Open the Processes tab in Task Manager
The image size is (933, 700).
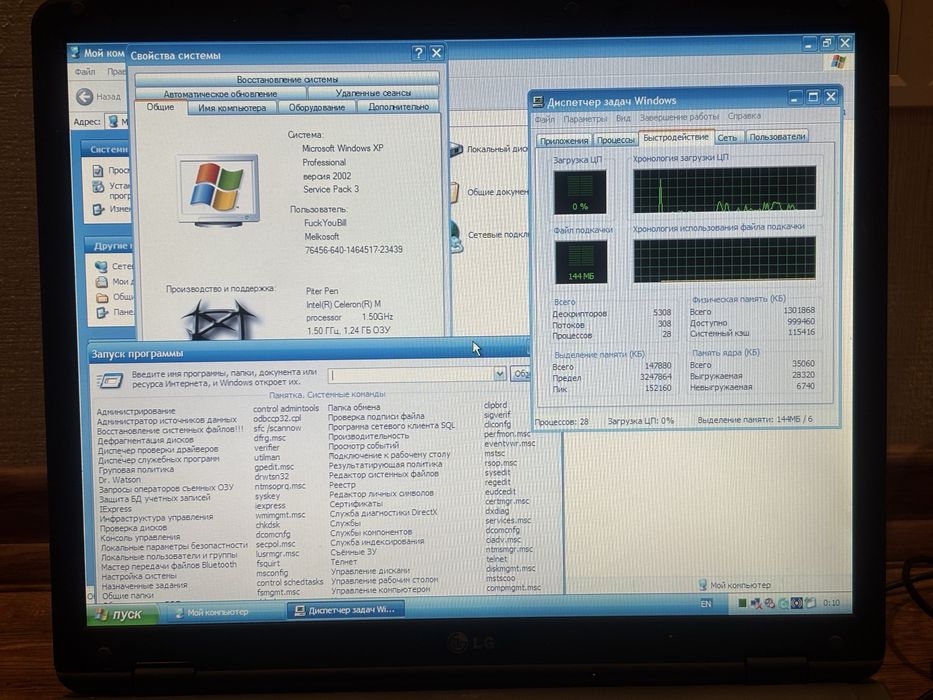[615, 140]
